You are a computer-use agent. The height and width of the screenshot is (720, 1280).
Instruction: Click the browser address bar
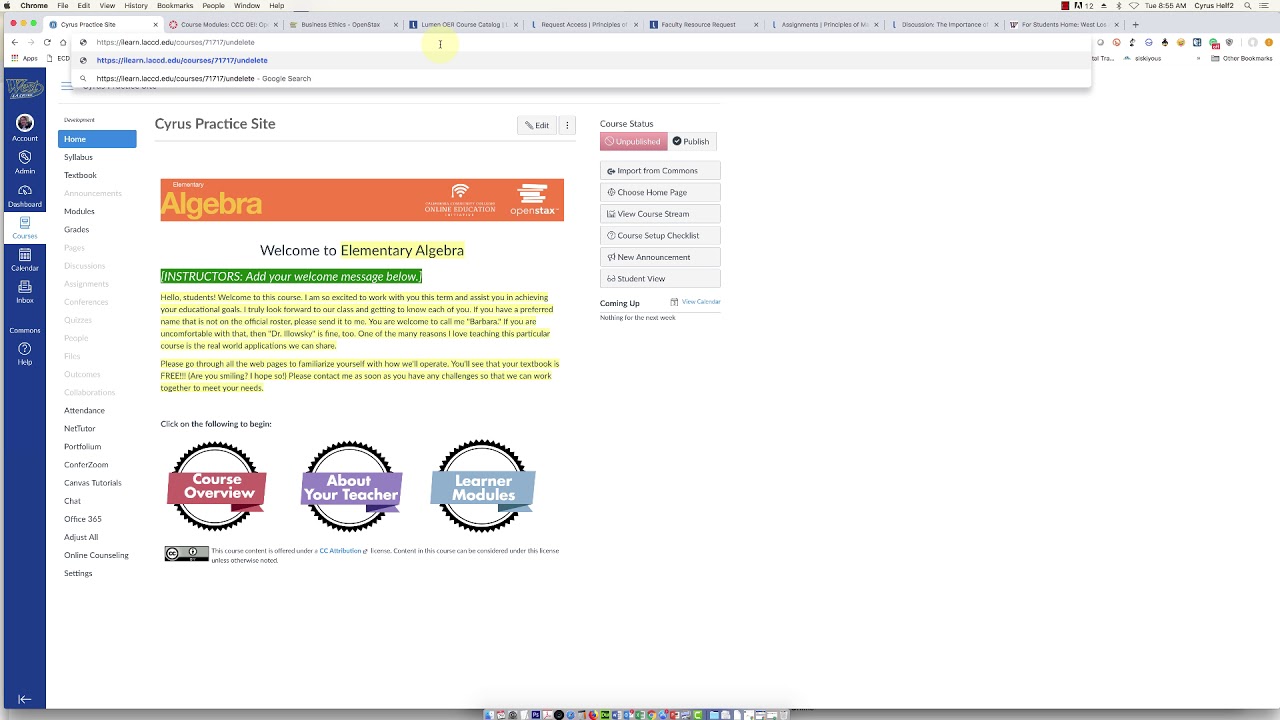coord(580,42)
